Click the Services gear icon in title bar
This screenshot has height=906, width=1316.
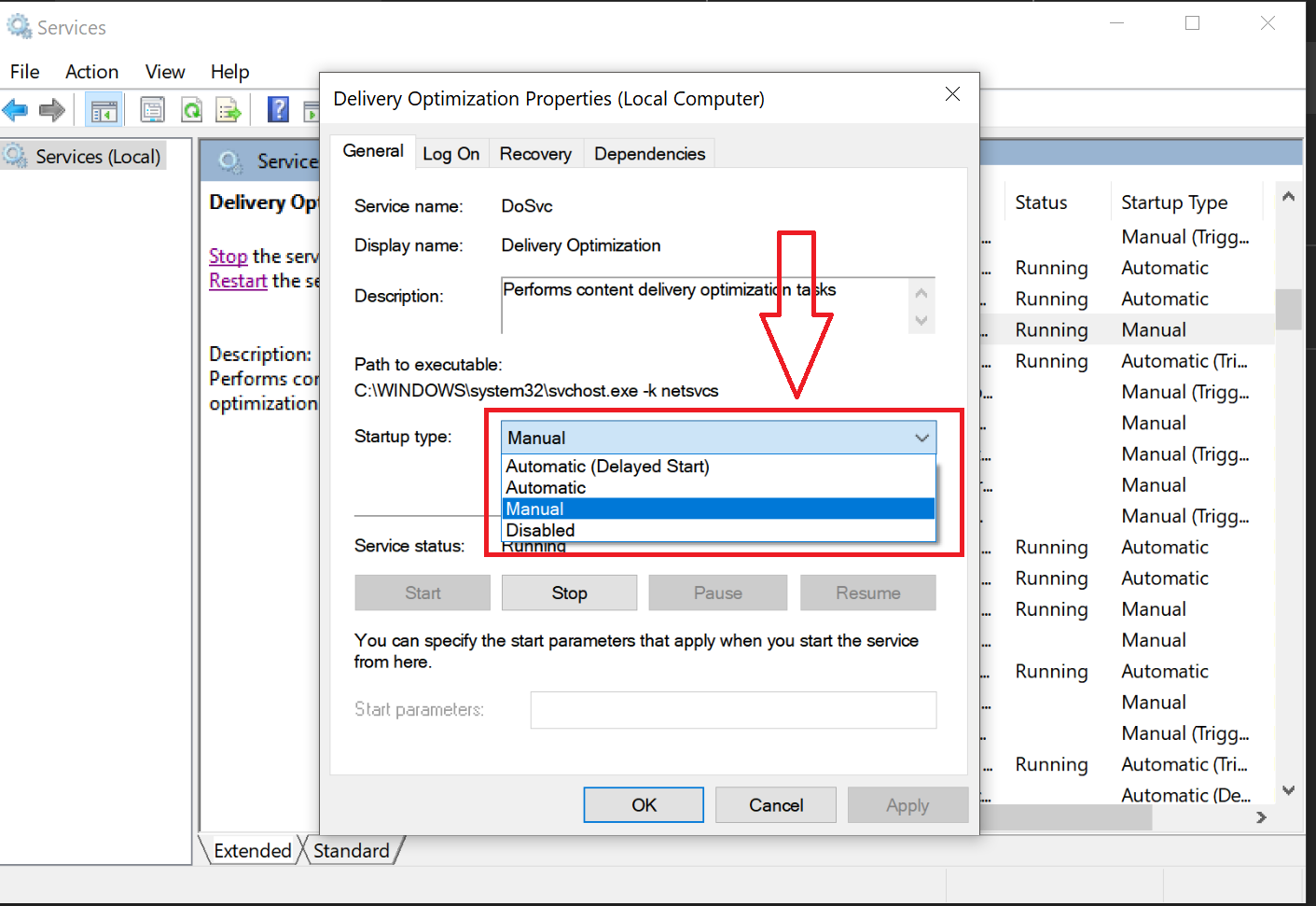19,26
